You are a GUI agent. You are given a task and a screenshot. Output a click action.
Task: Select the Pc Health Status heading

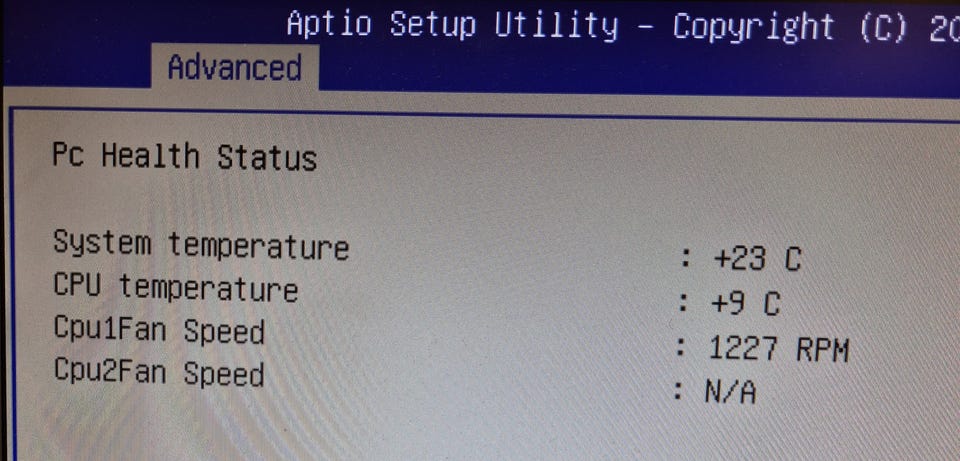click(184, 156)
